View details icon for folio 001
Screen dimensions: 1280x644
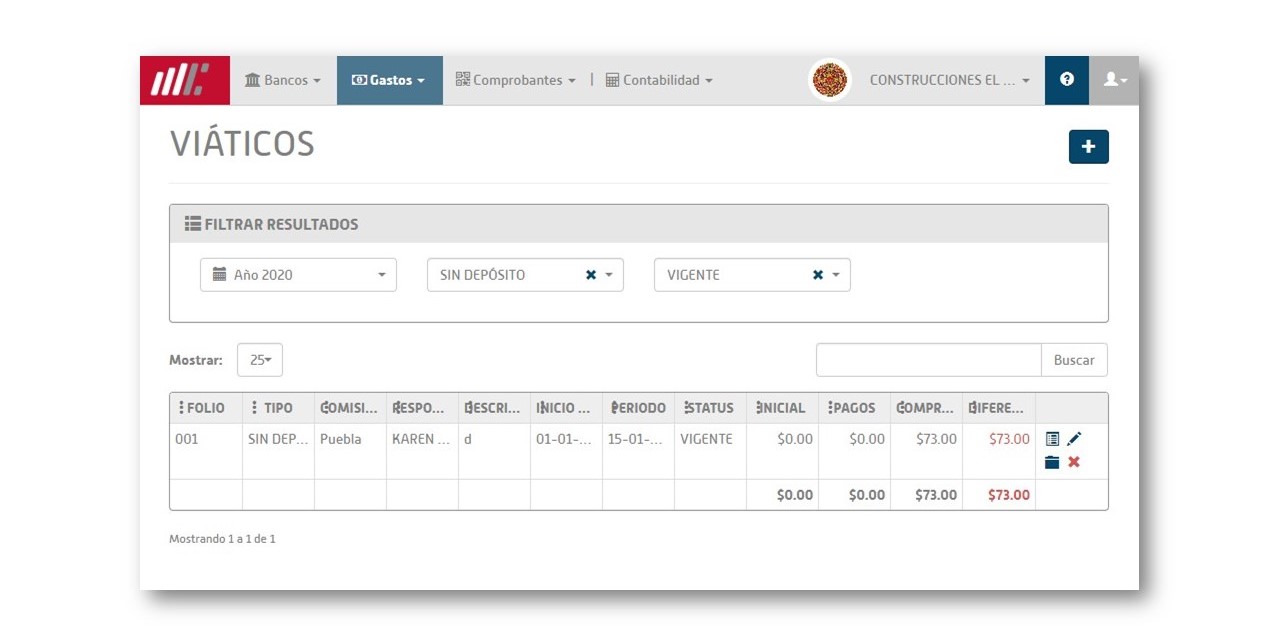[1052, 439]
